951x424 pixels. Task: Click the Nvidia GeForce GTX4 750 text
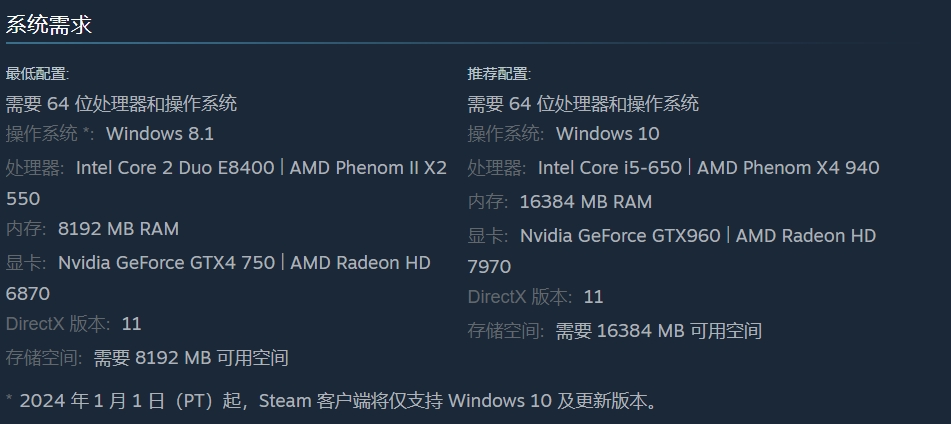coord(166,263)
